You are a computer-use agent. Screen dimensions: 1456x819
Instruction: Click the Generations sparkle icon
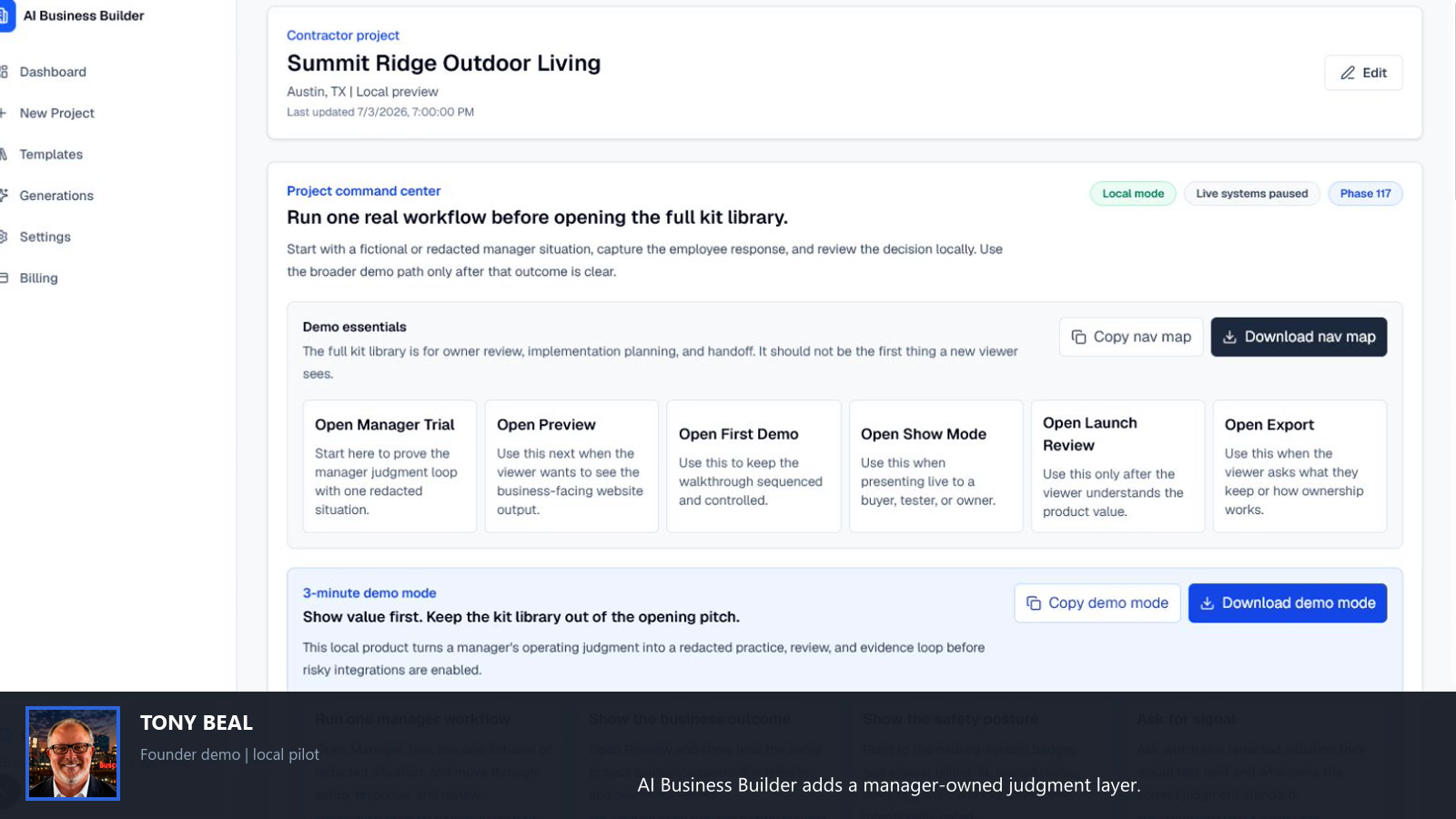(4, 196)
